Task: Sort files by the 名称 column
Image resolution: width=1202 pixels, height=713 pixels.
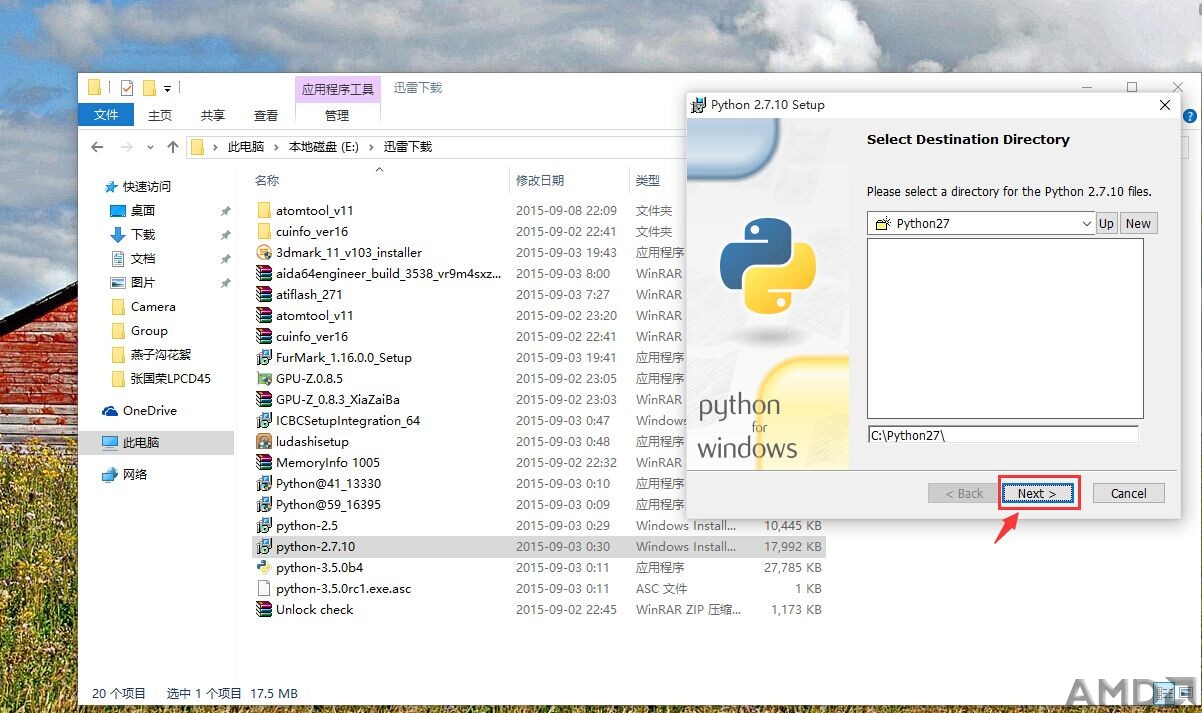Action: 267,181
